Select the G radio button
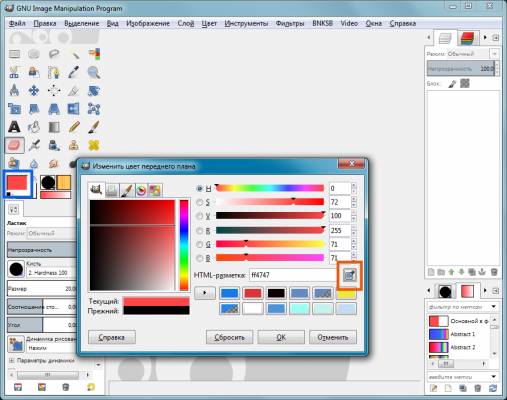Viewport: 507px width, 400px height. (200, 244)
